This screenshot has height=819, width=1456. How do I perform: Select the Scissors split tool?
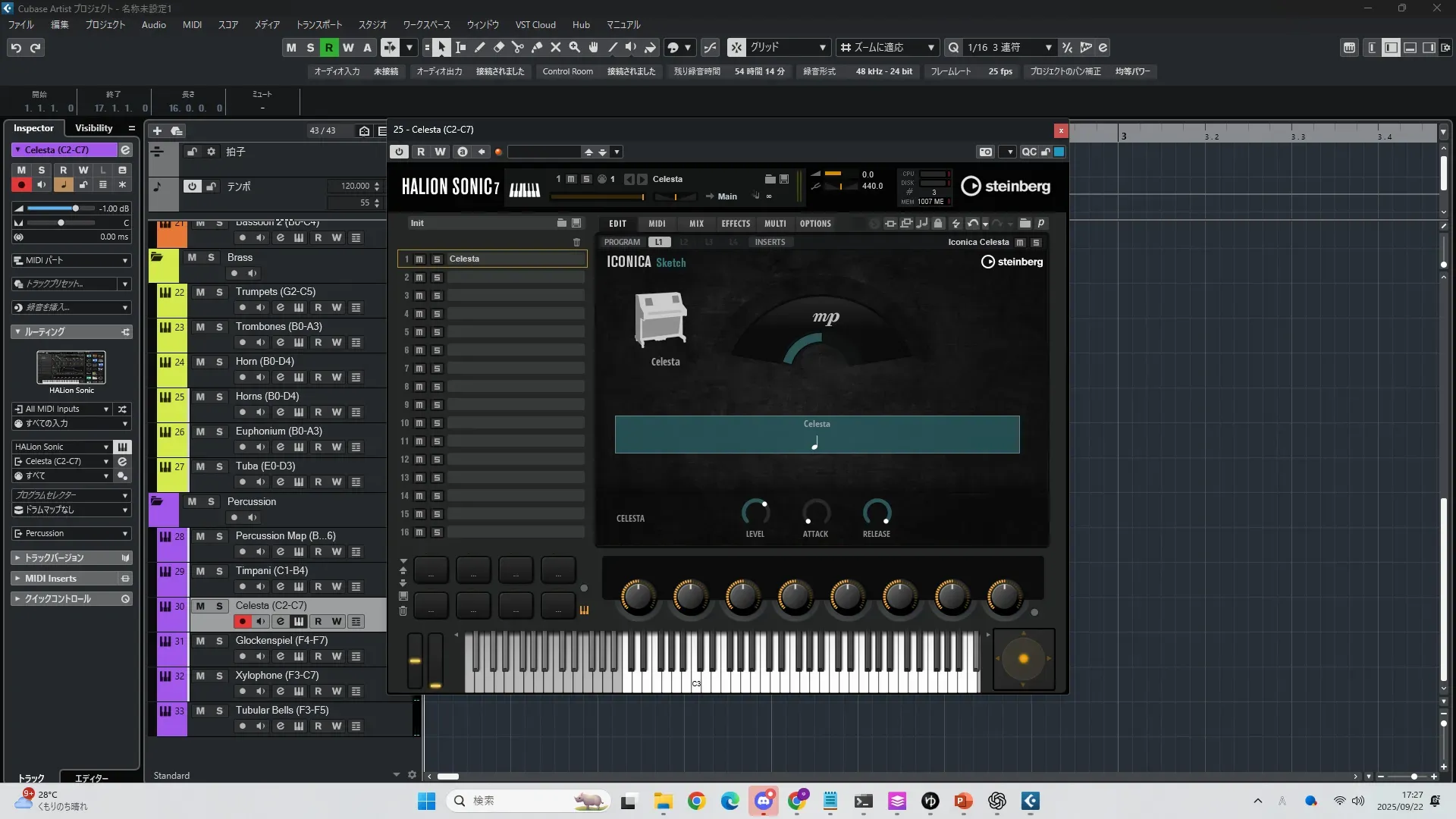(x=518, y=48)
